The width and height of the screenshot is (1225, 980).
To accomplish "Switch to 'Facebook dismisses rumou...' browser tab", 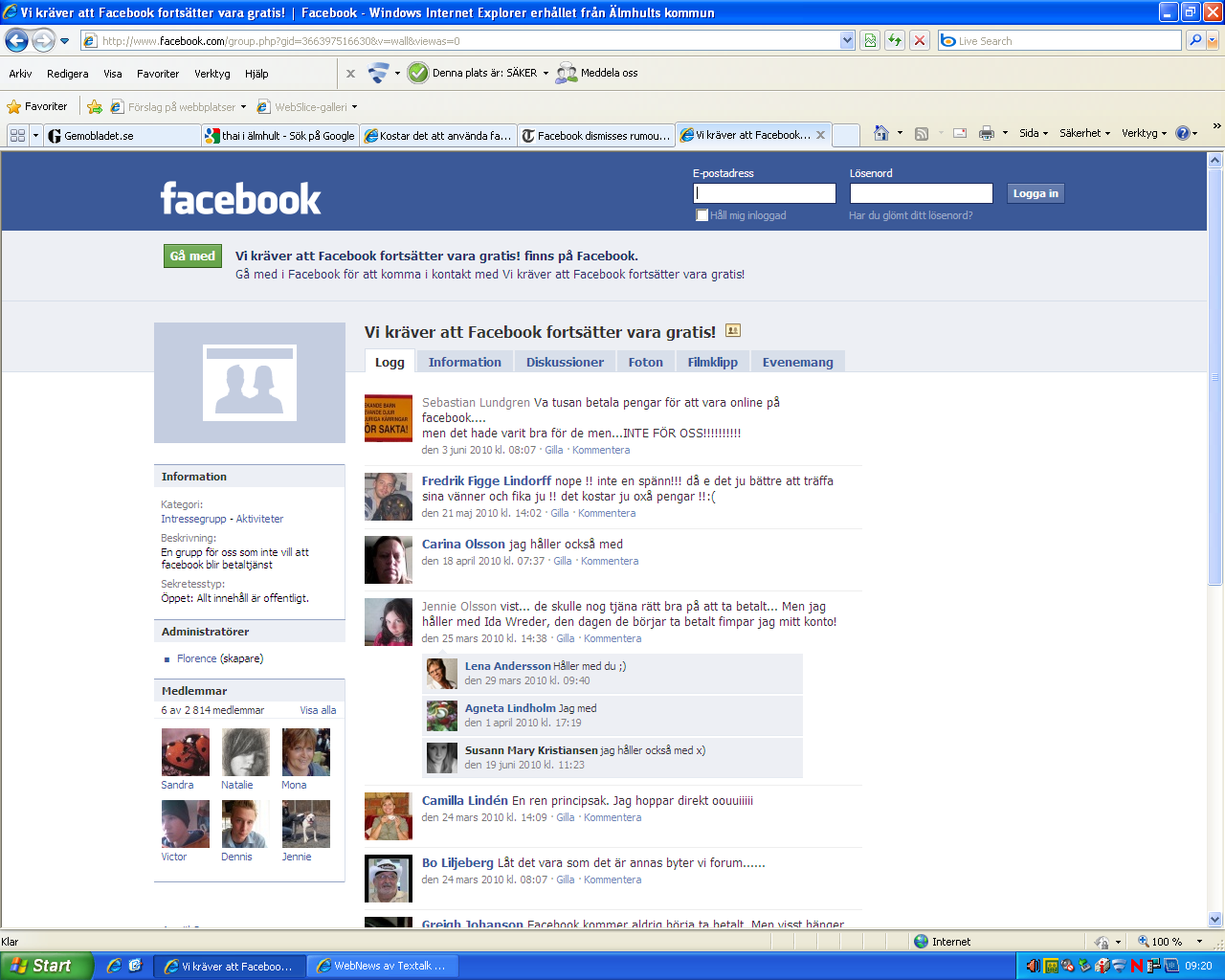I will [x=596, y=136].
